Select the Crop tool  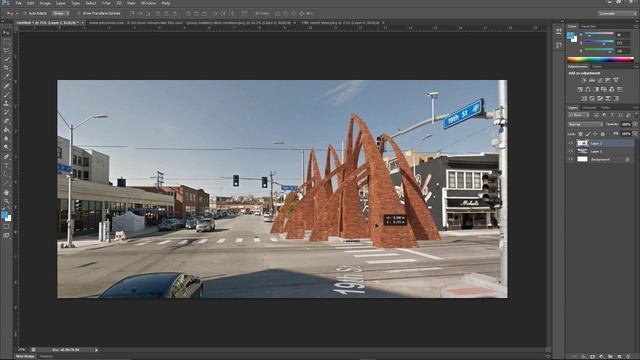(x=6, y=68)
